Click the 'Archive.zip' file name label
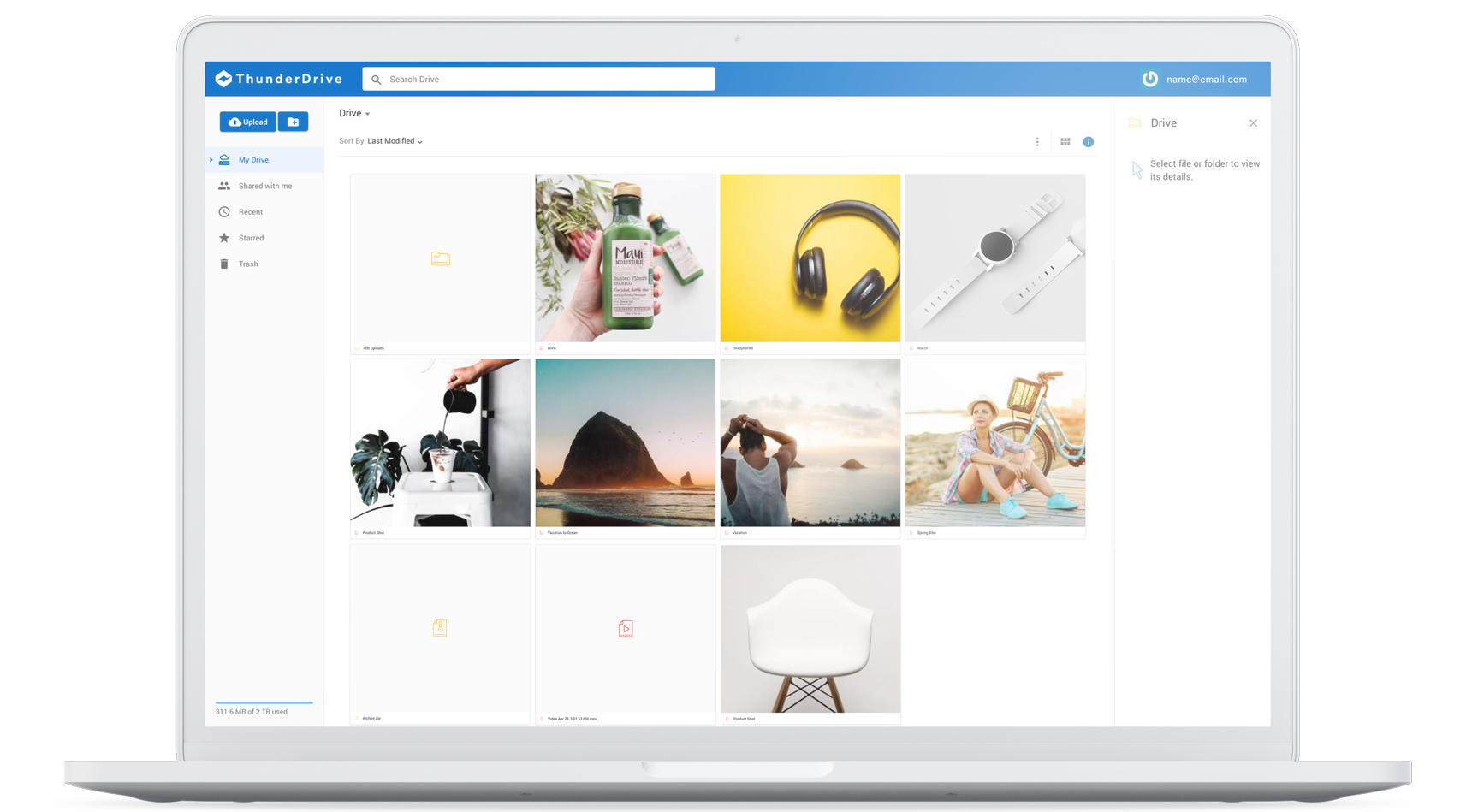The width and height of the screenshot is (1478, 812). 371,719
